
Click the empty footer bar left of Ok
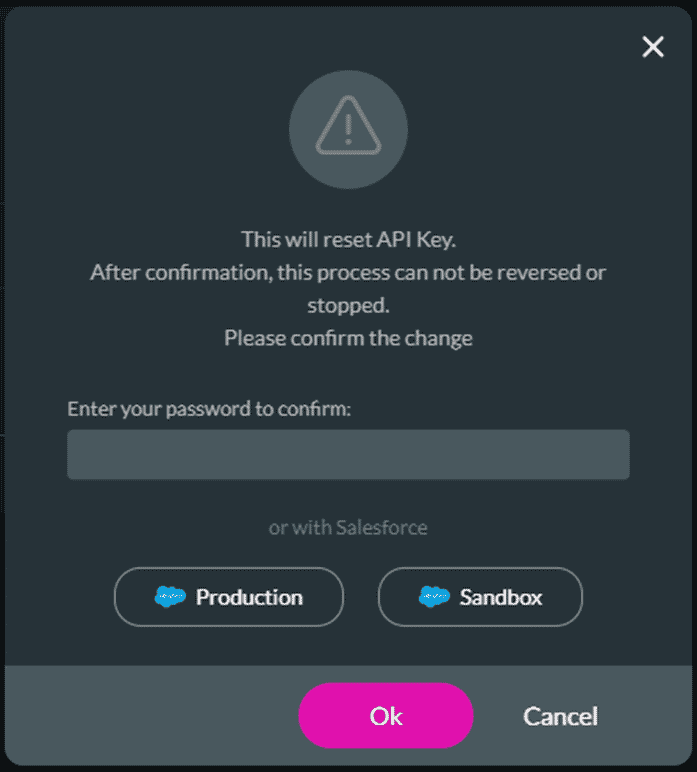(x=152, y=715)
